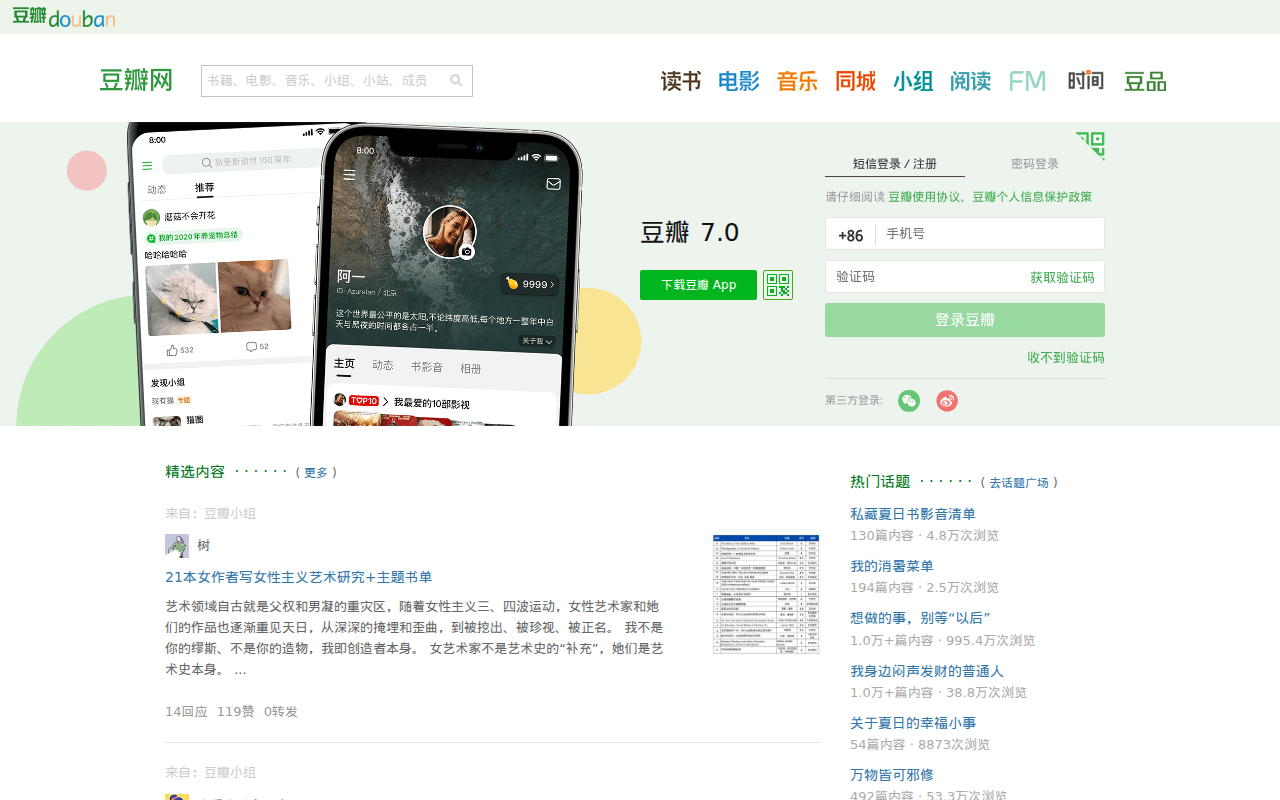Click the author name 树
Viewport: 1280px width, 800px height.
click(x=204, y=546)
